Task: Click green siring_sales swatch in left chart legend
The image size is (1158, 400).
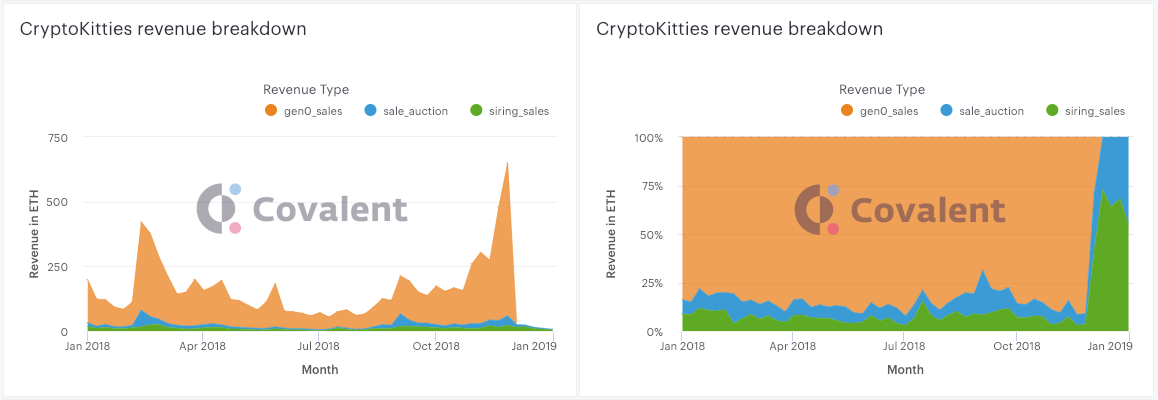Action: [476, 111]
